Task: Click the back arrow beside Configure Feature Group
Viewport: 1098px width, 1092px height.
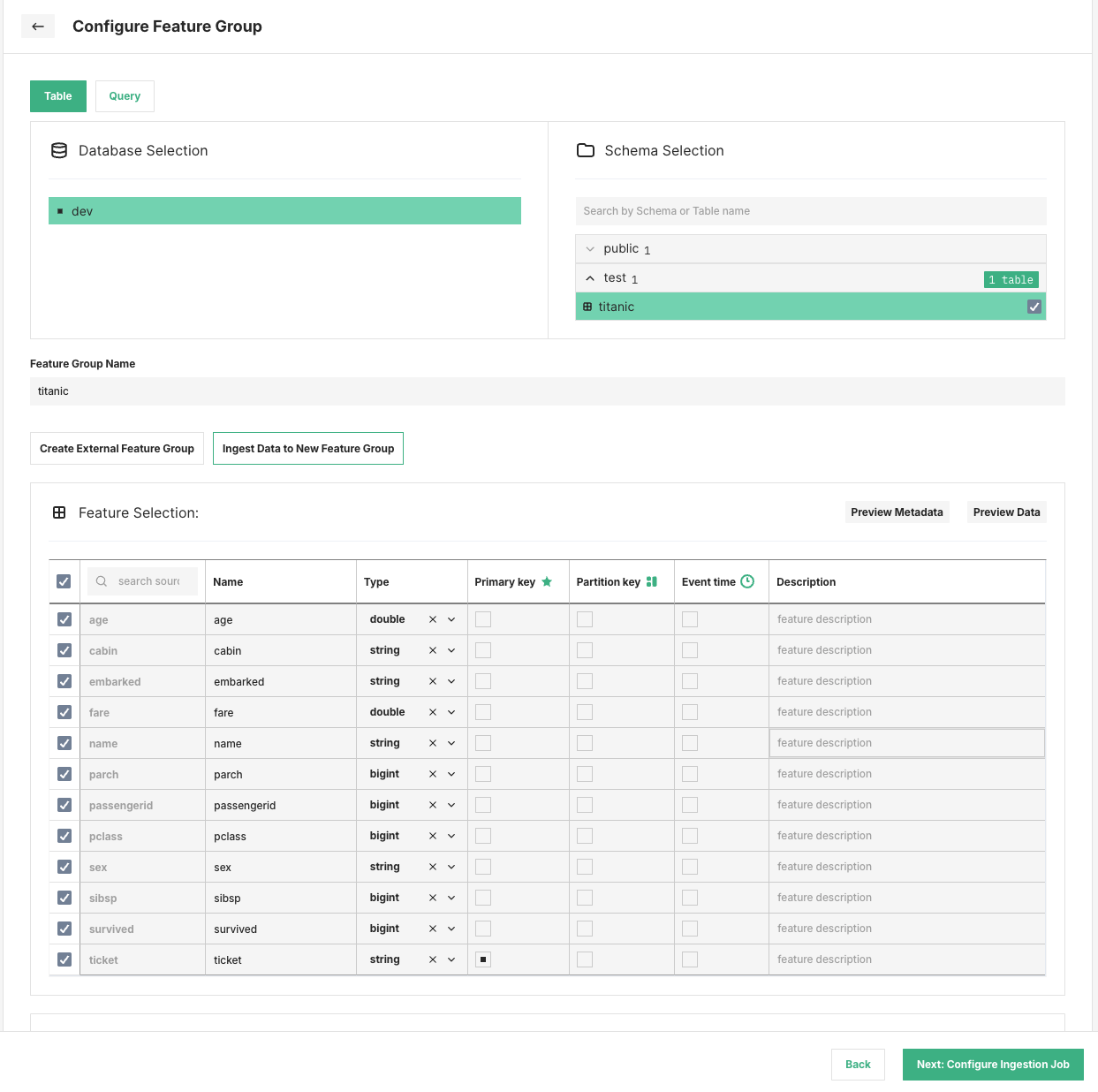Action: tap(37, 26)
